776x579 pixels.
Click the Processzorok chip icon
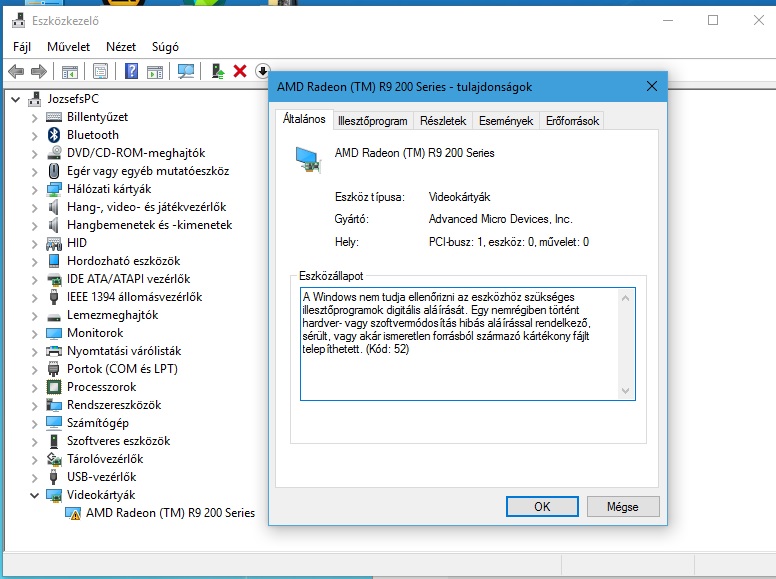(54, 387)
